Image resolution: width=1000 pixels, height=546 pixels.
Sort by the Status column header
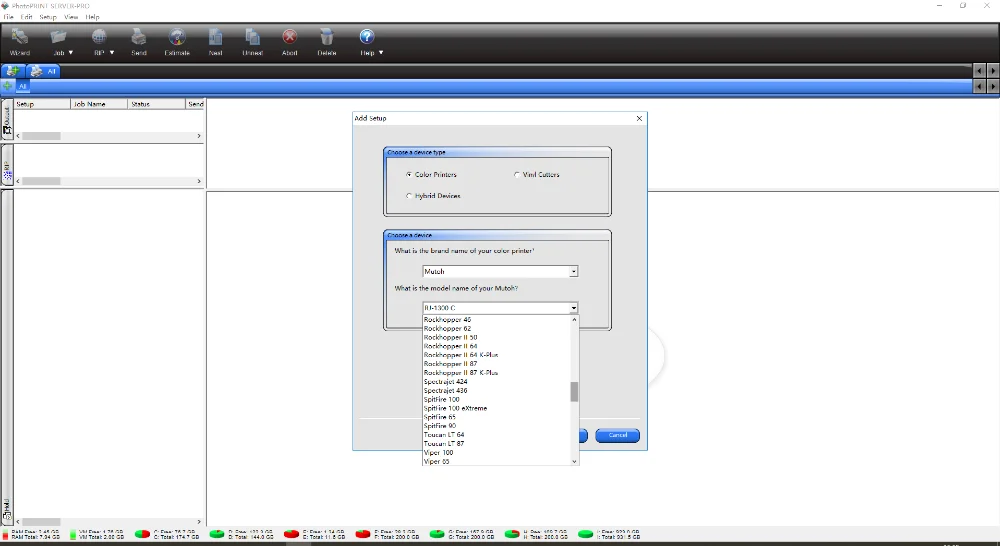click(x=156, y=104)
